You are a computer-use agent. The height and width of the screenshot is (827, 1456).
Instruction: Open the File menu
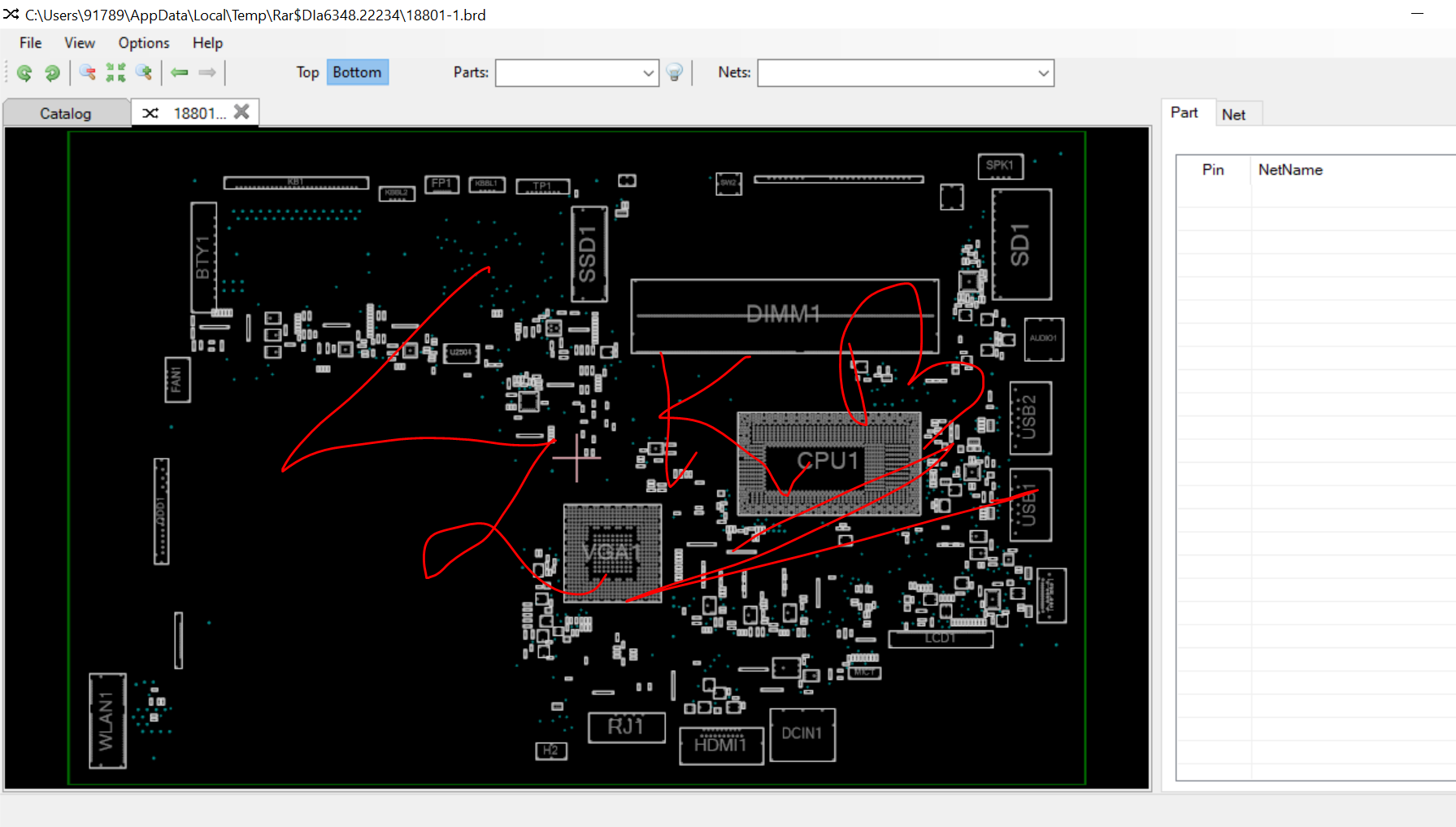(x=31, y=43)
